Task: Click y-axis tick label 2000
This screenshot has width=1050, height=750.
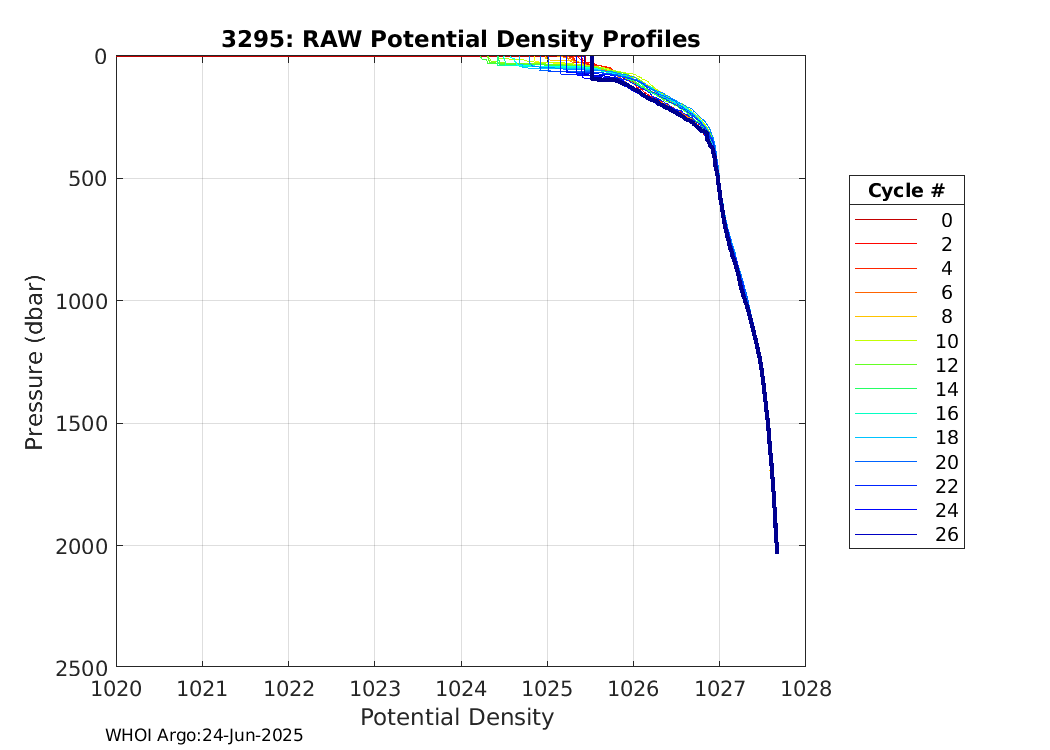Action: point(81,546)
